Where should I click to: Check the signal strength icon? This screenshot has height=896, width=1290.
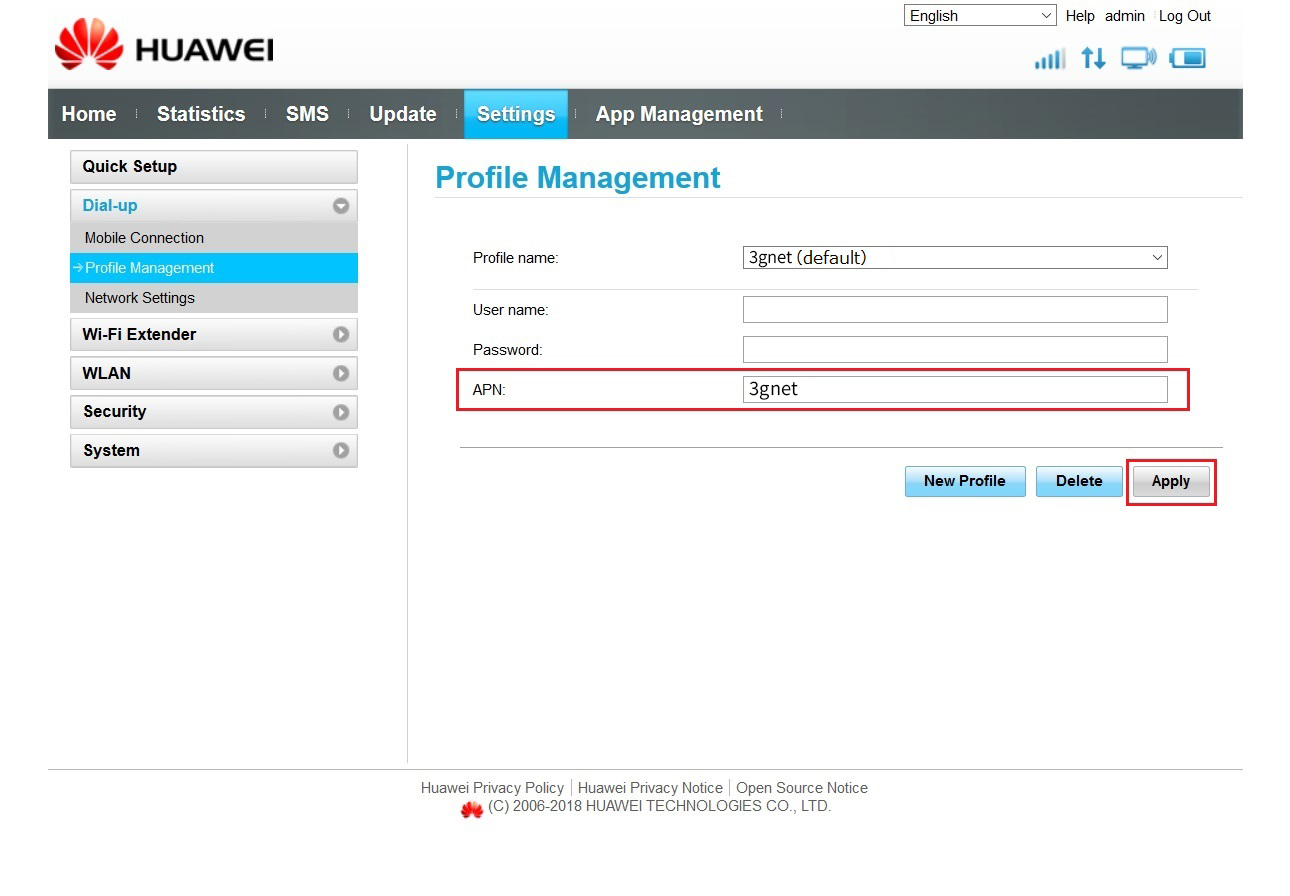pos(1050,59)
